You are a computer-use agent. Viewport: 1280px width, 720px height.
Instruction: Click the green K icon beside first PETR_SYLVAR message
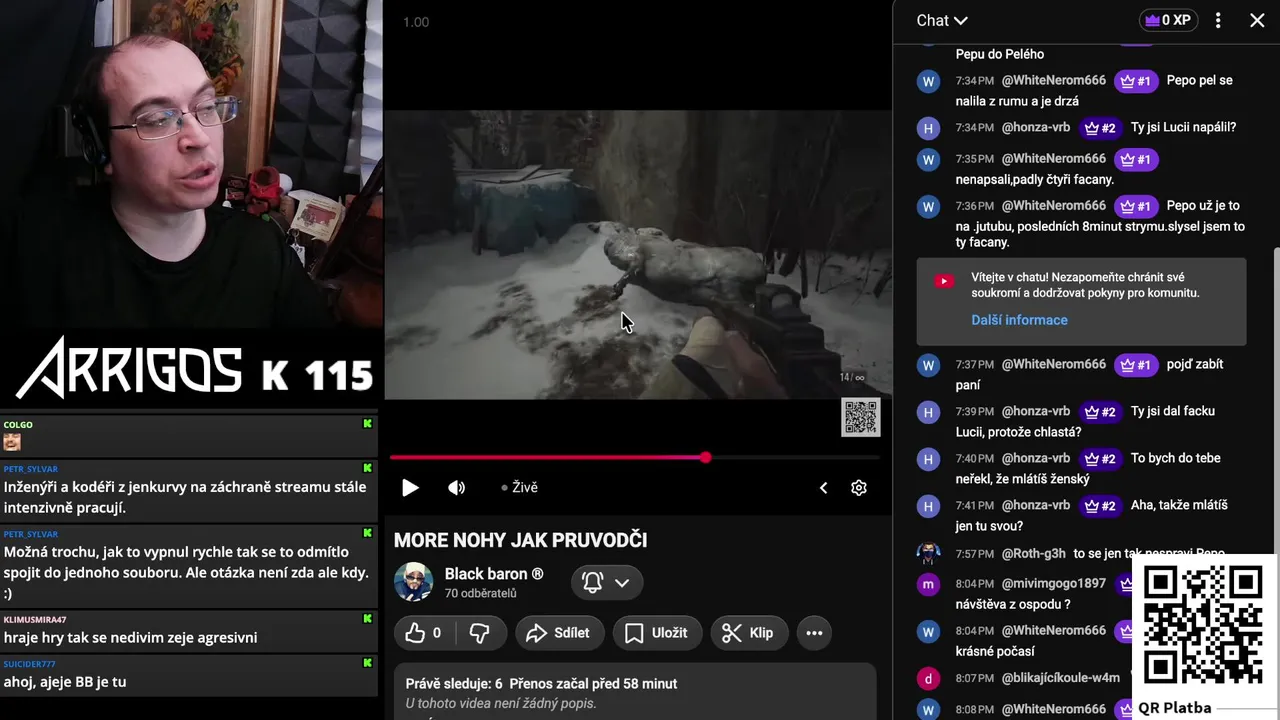pyautogui.click(x=367, y=468)
